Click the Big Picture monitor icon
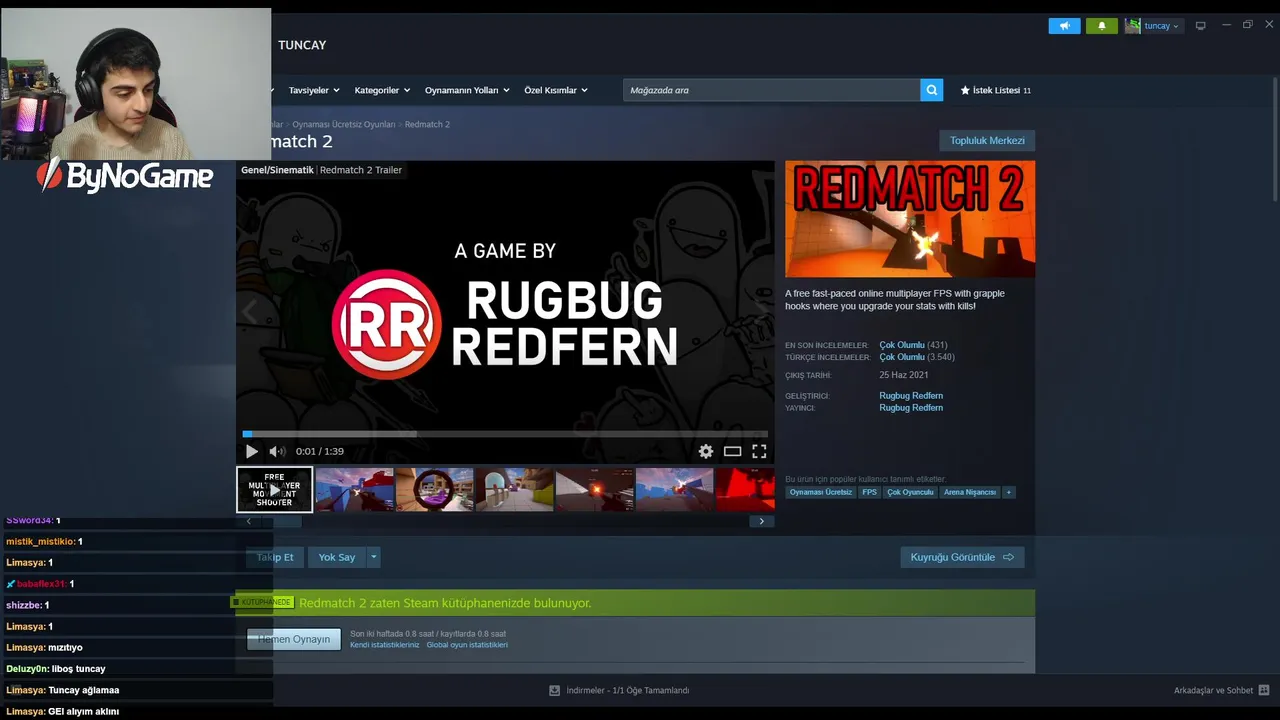This screenshot has width=1280, height=720. point(1200,26)
